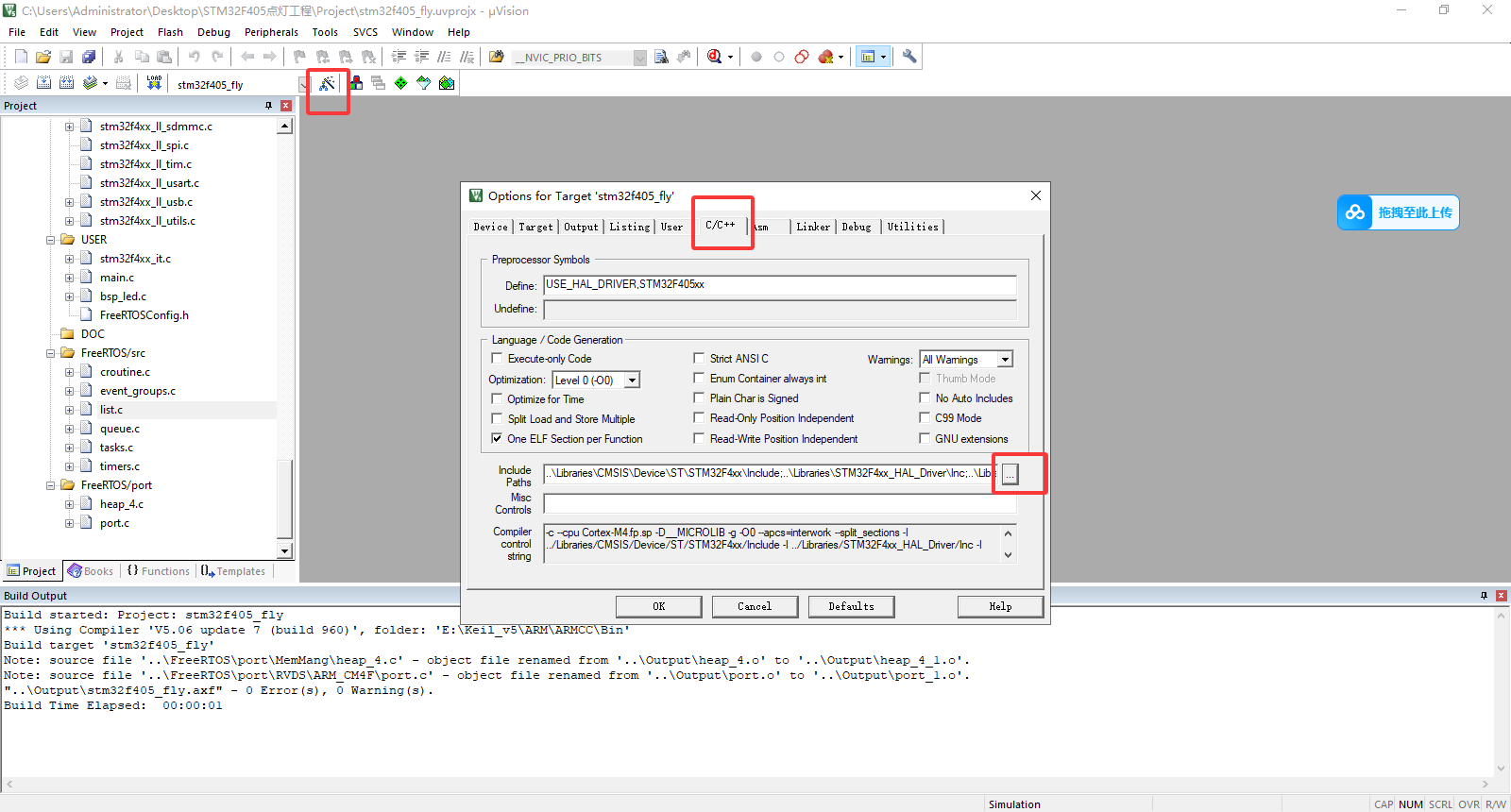Check Optimize for Time option
This screenshot has width=1511, height=812.
(x=497, y=399)
